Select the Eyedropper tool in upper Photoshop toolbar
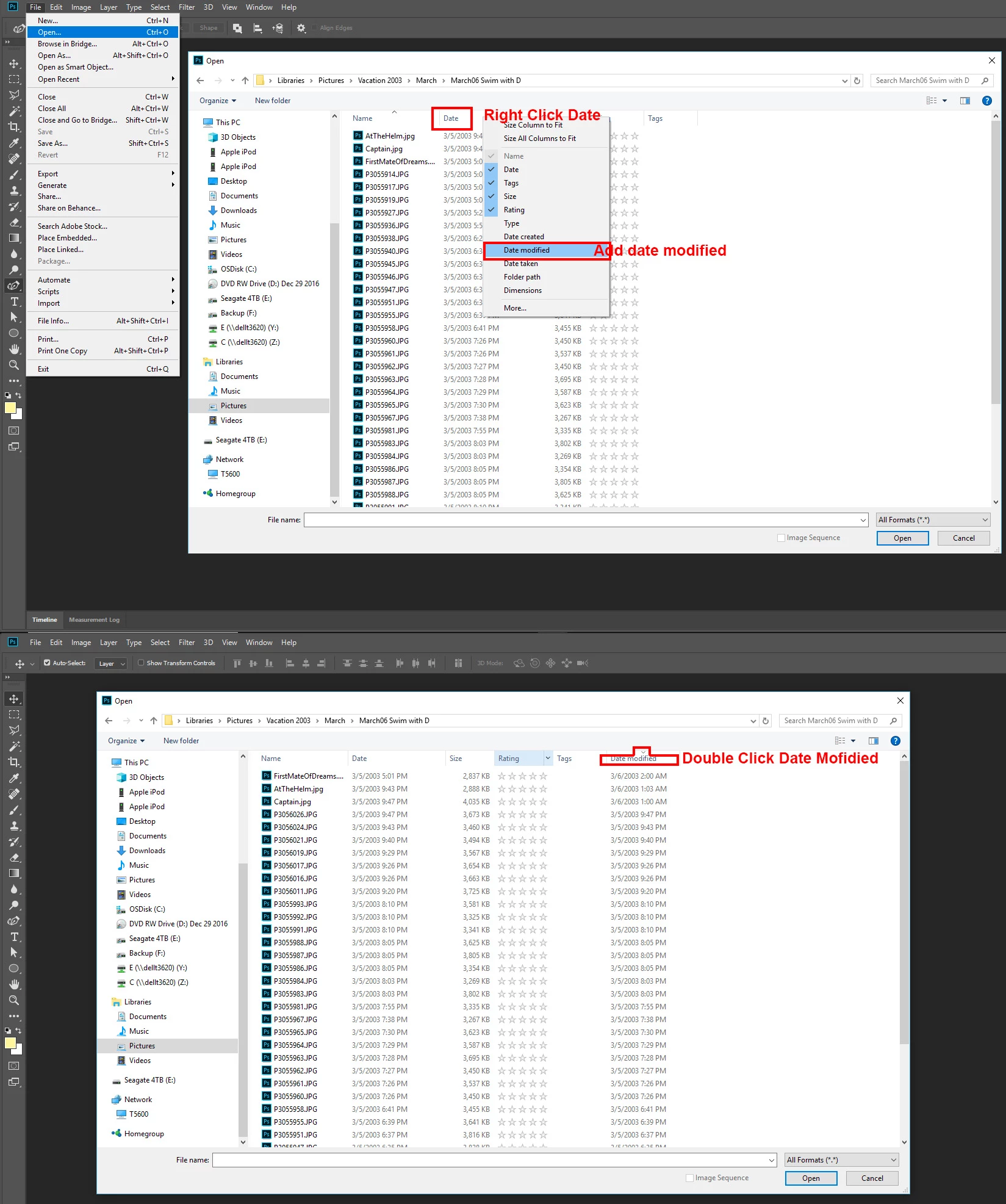Screen dimensions: 1006x1204 click(14, 143)
